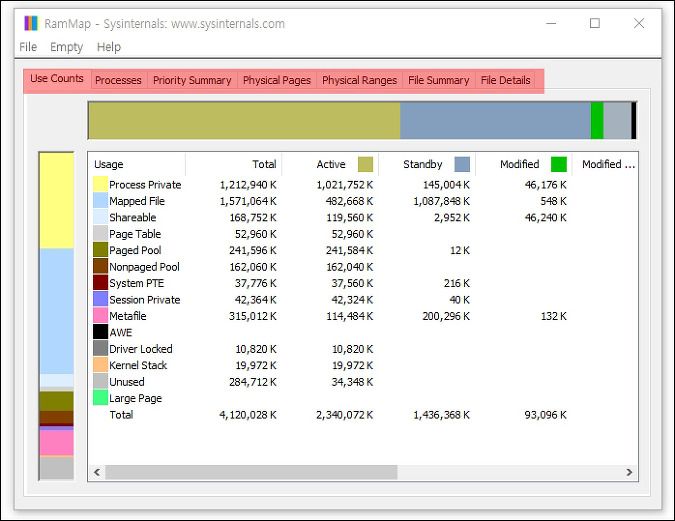Viewport: 675px width, 521px height.
Task: Select the Shareable row label
Action: coord(133,217)
